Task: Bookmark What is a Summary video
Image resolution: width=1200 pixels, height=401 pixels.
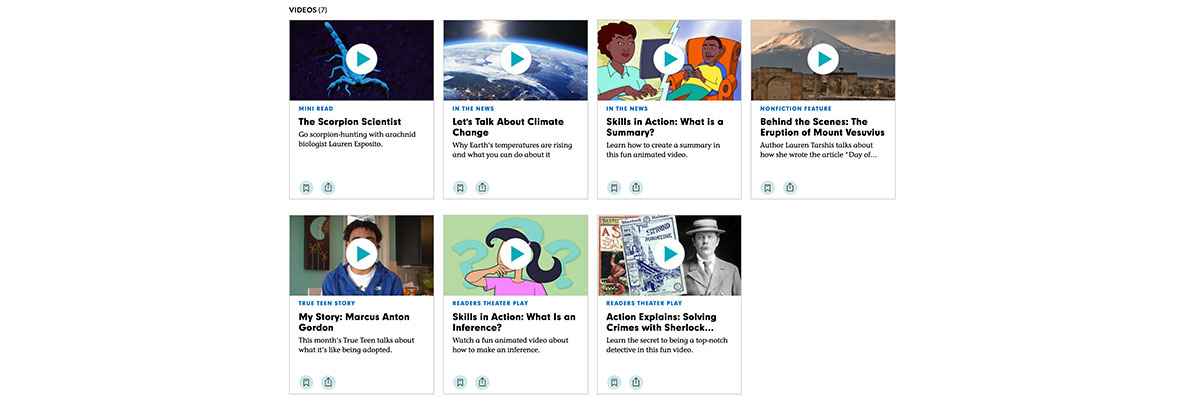Action: point(614,188)
